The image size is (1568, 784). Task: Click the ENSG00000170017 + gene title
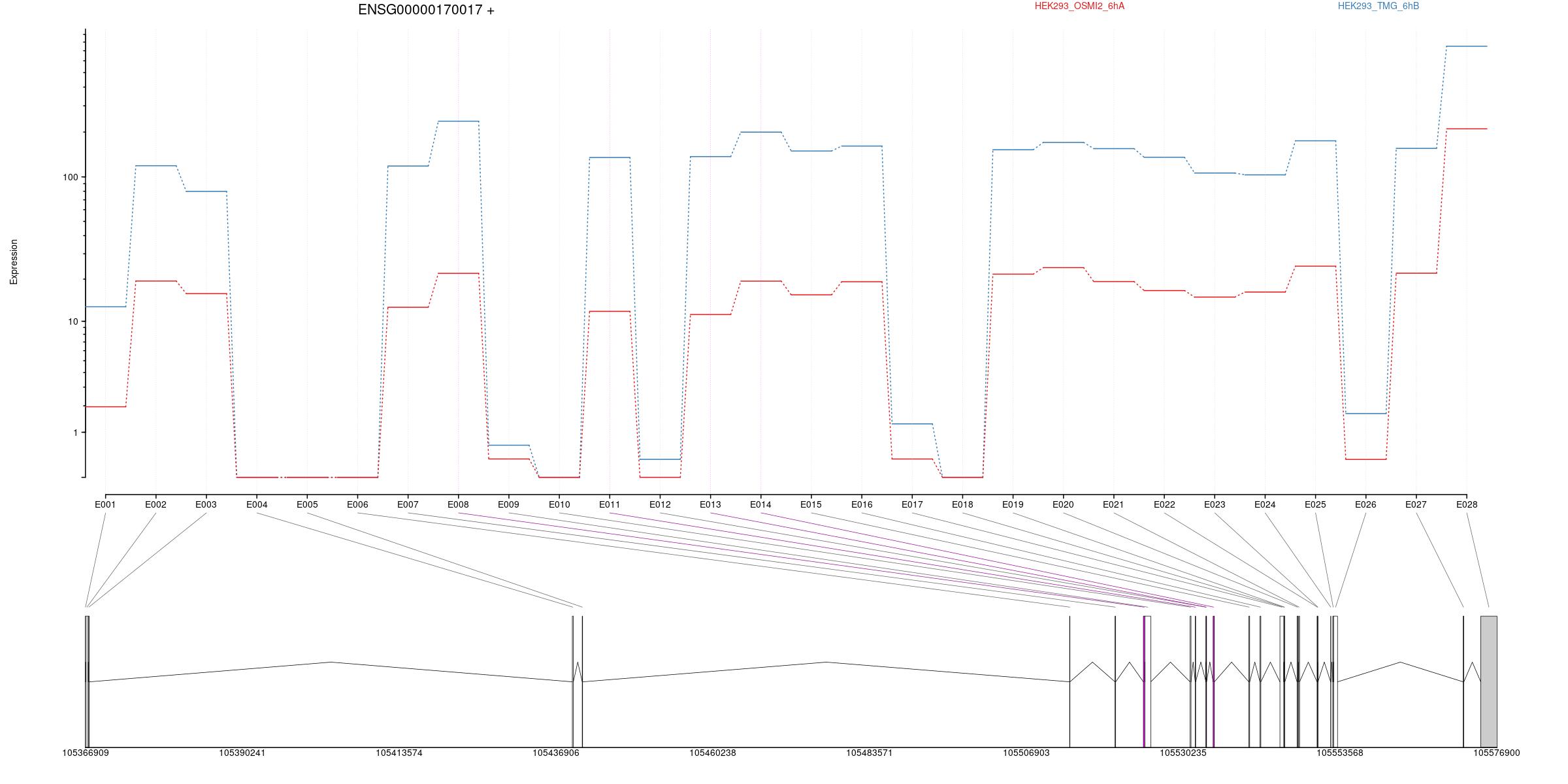coord(426,10)
